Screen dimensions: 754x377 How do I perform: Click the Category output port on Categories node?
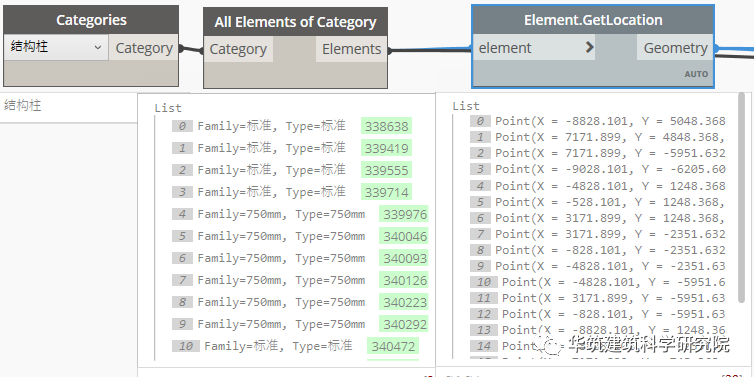(143, 48)
